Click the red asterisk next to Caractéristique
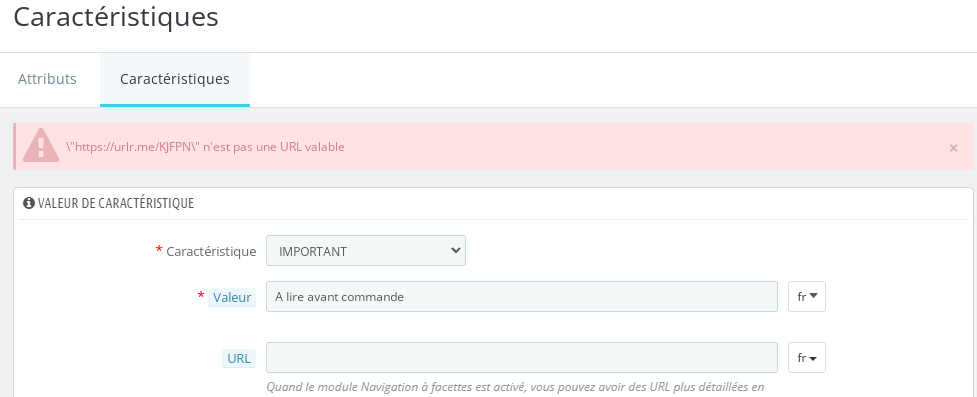 (x=159, y=250)
